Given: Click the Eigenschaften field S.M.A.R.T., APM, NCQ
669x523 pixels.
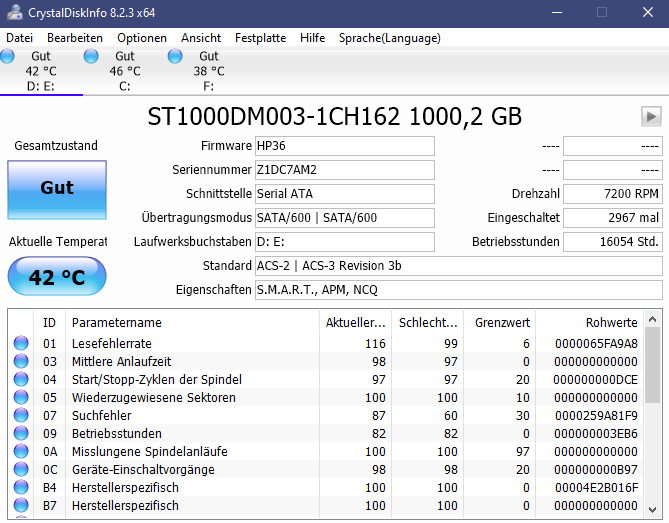Looking at the screenshot, I should [459, 290].
